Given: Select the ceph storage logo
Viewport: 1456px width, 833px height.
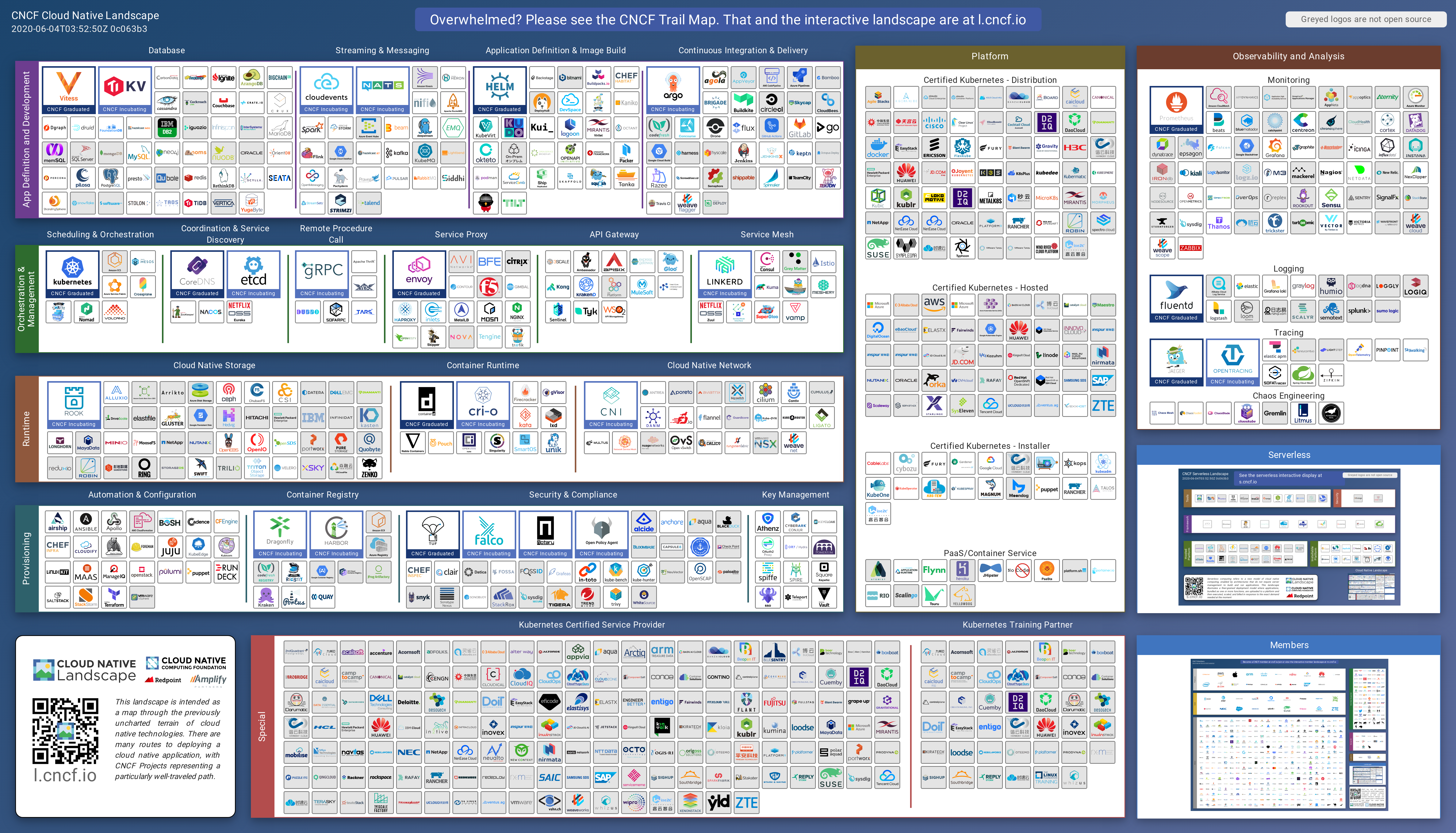Looking at the screenshot, I should click(x=229, y=393).
